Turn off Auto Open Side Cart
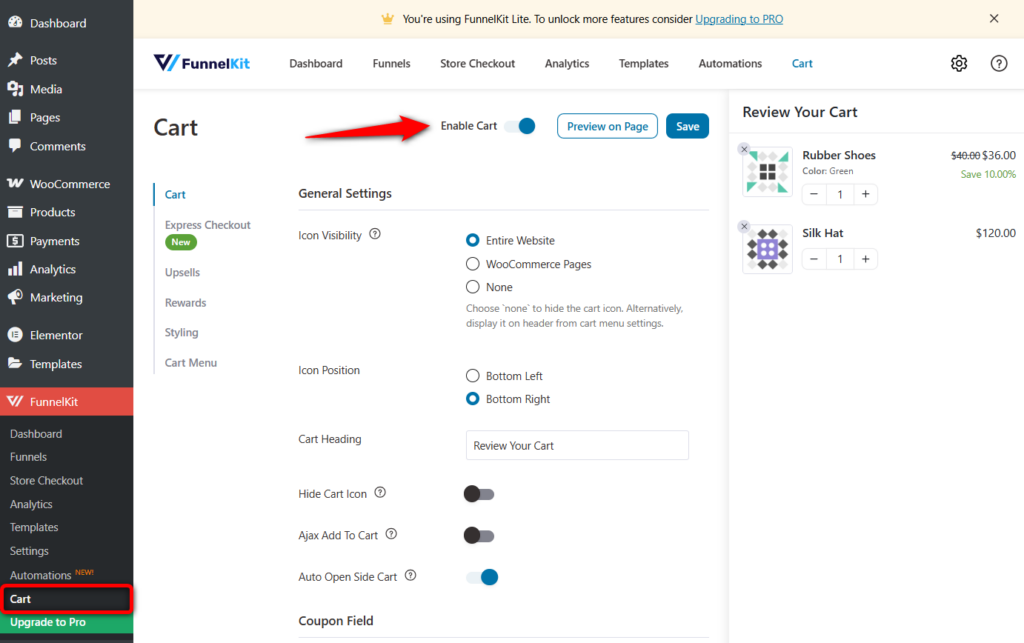Screen dimensions: 1024x643 483,577
